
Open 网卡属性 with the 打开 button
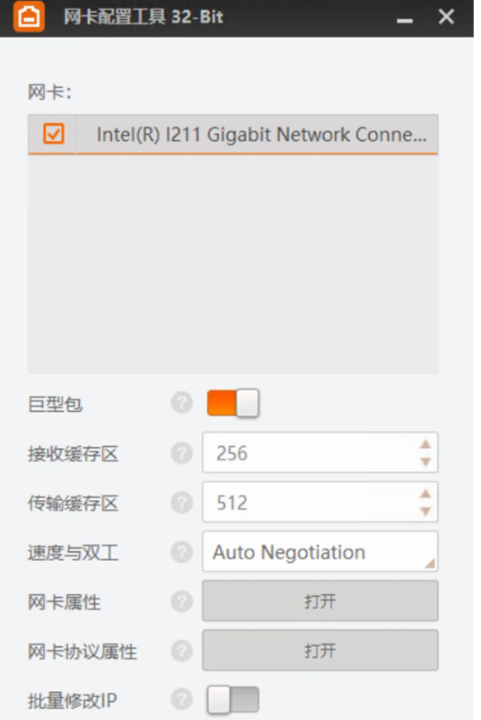click(320, 601)
